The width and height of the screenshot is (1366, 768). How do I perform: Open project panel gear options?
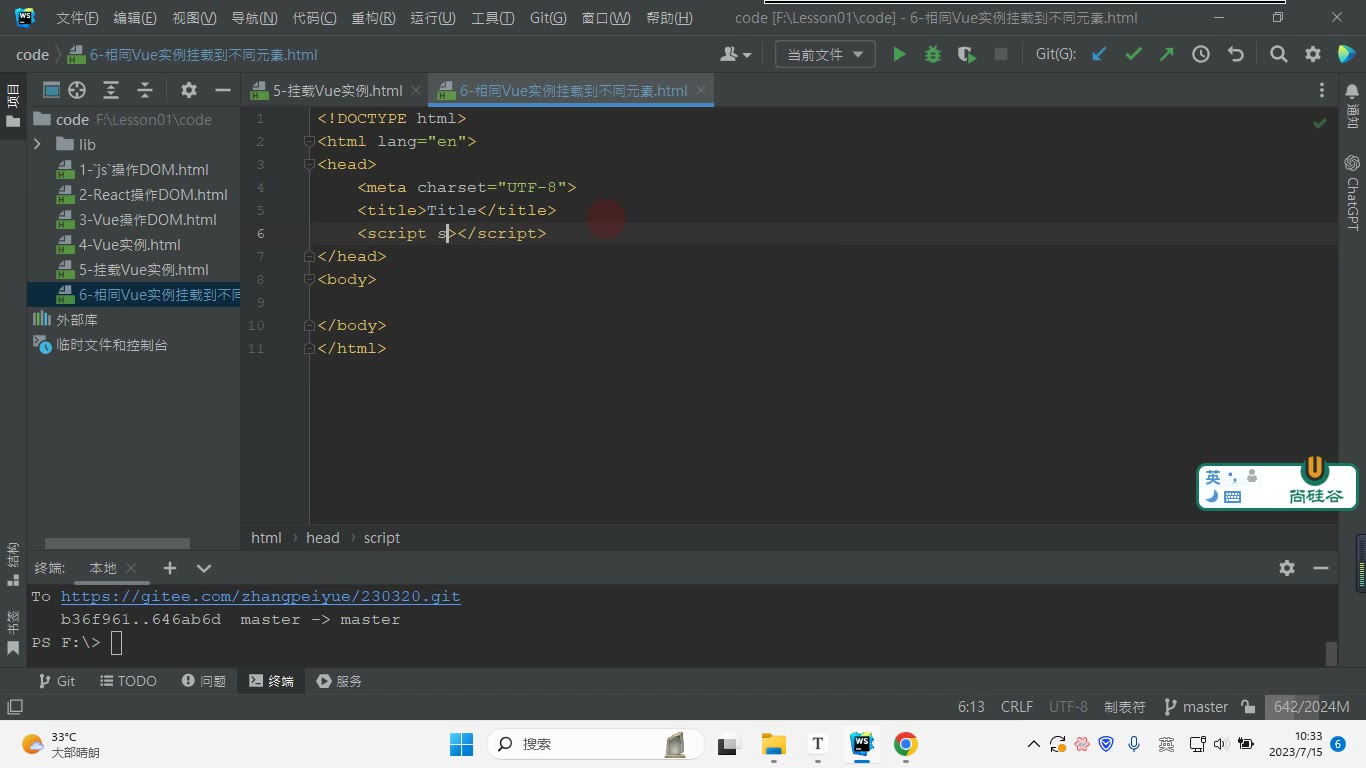point(189,90)
